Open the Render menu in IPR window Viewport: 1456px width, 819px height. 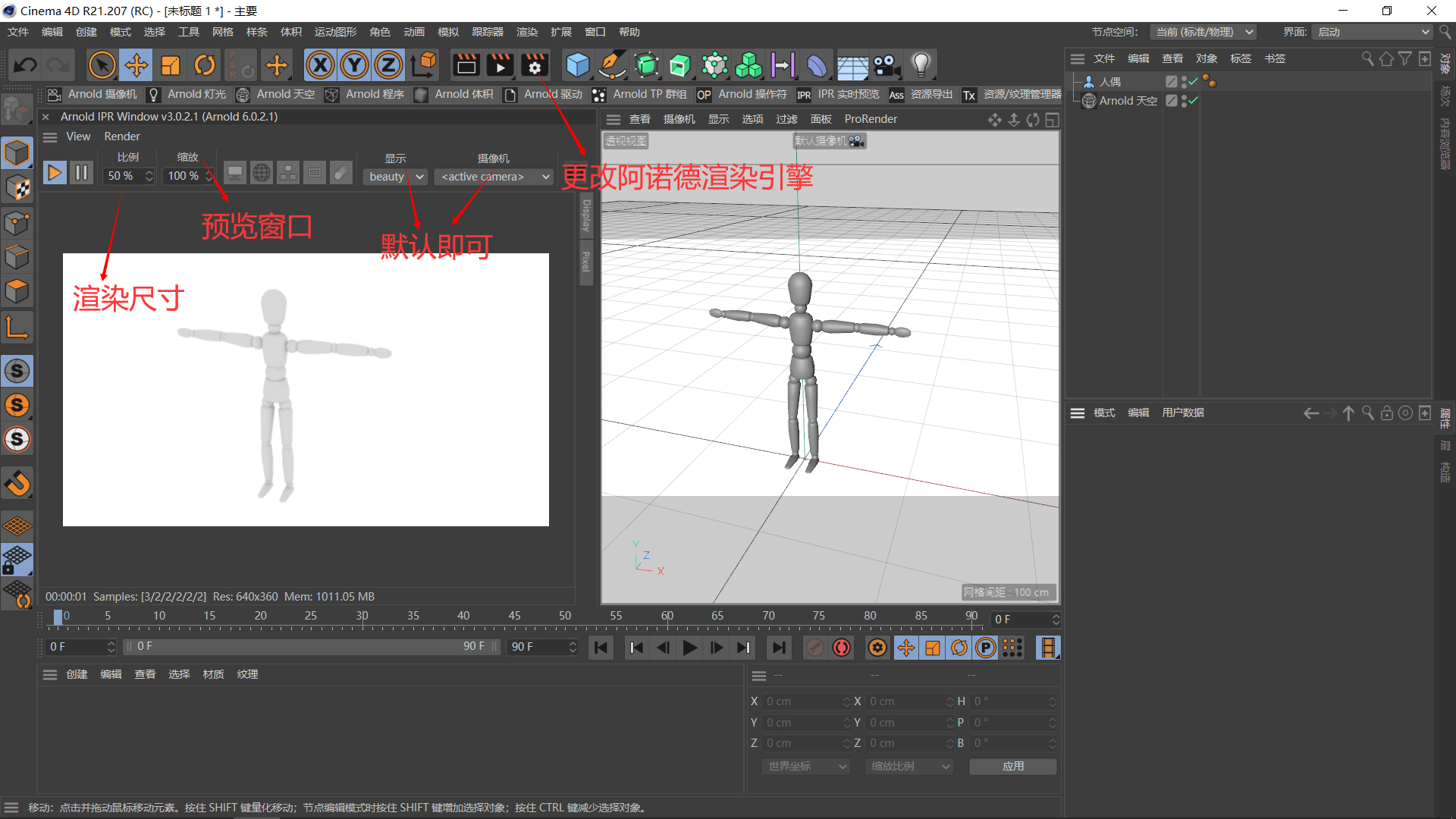(122, 136)
